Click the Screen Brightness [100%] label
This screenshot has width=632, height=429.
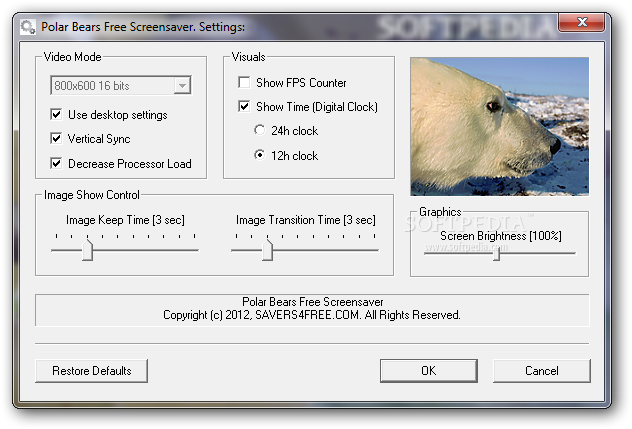tap(501, 236)
